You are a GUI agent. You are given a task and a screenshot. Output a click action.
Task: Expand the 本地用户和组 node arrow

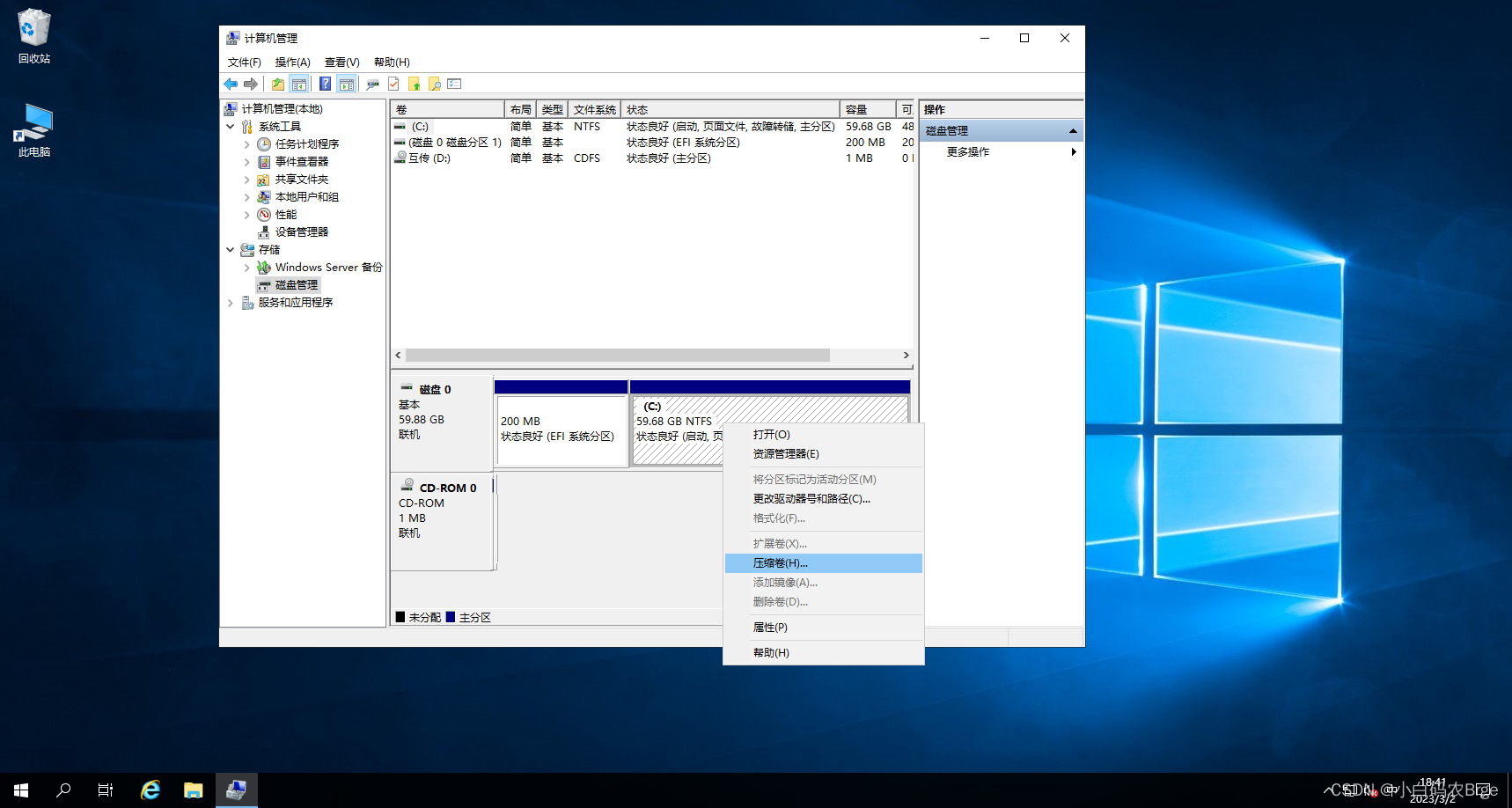(x=247, y=197)
